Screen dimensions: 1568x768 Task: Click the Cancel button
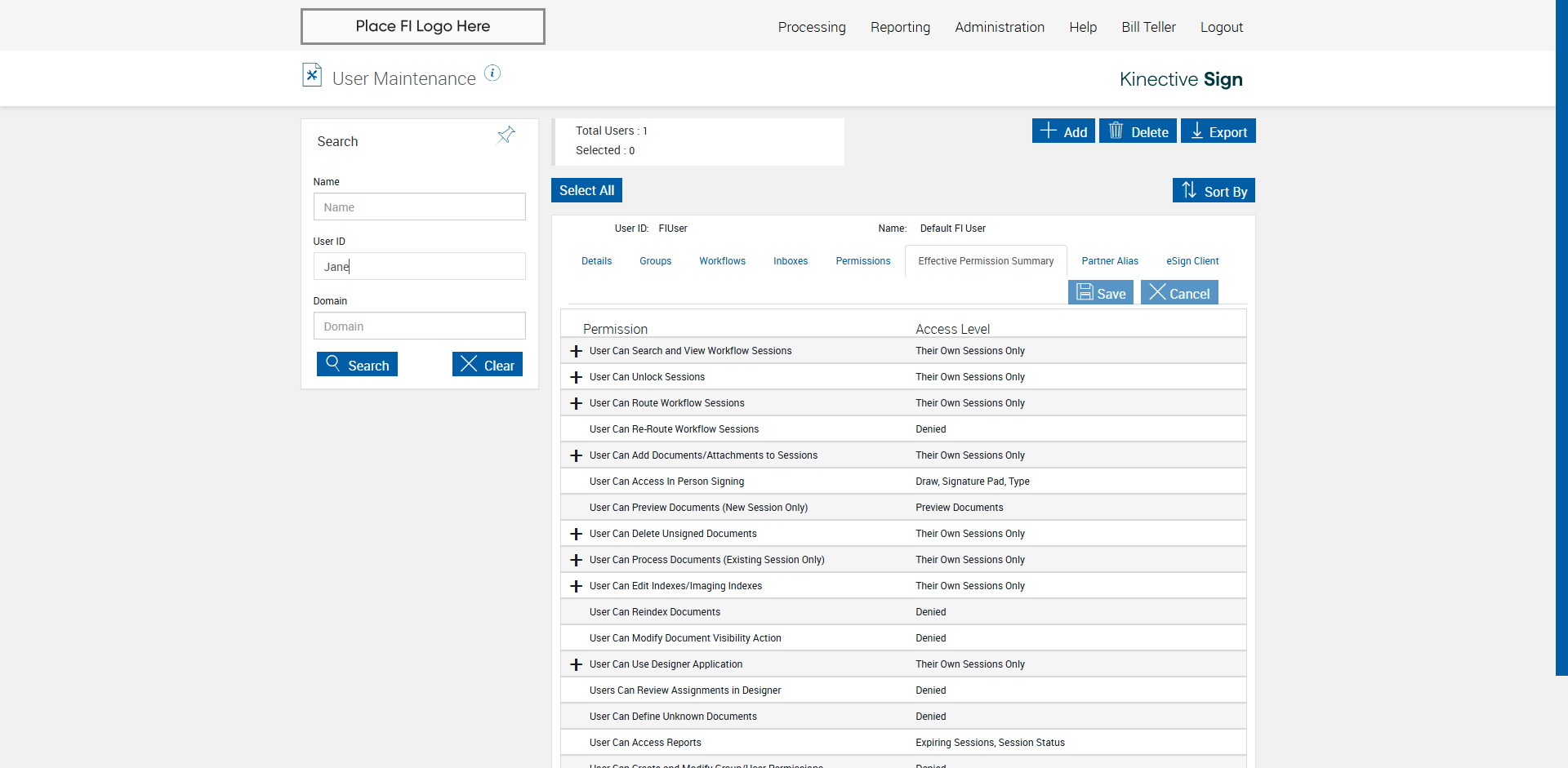(x=1179, y=292)
